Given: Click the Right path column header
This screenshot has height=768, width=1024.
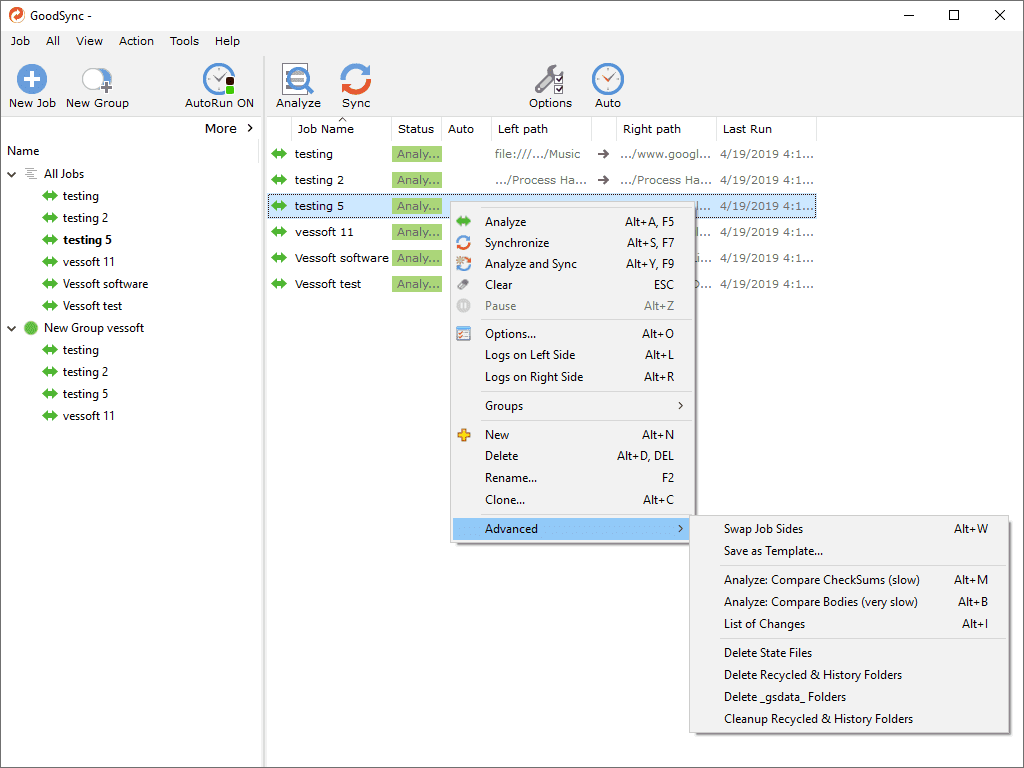Looking at the screenshot, I should (666, 129).
